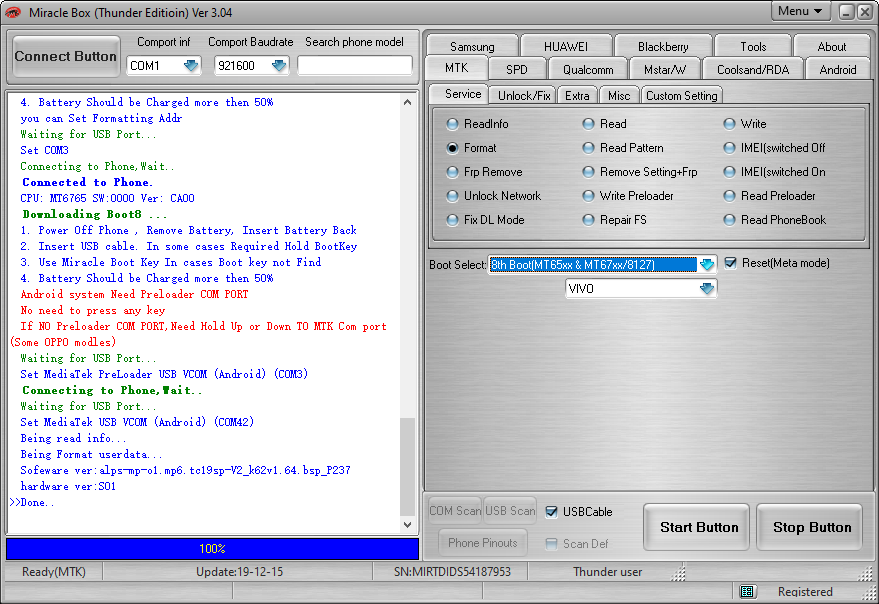Switch to the Samsung tab
The image size is (879, 604).
click(472, 46)
